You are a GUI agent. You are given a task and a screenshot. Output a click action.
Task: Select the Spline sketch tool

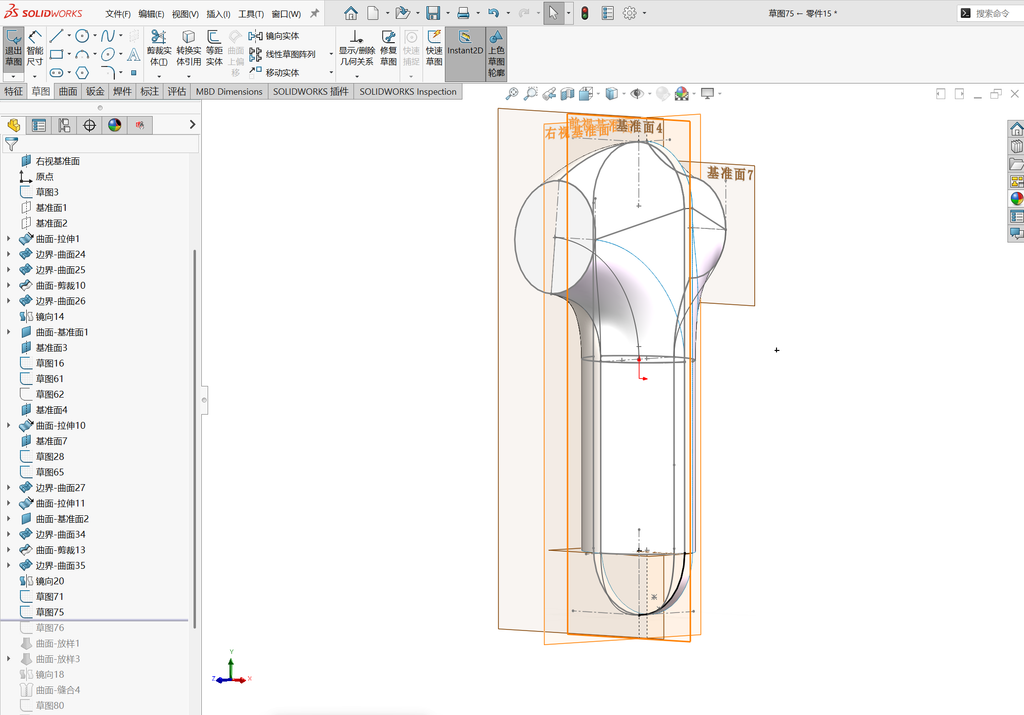[x=108, y=36]
